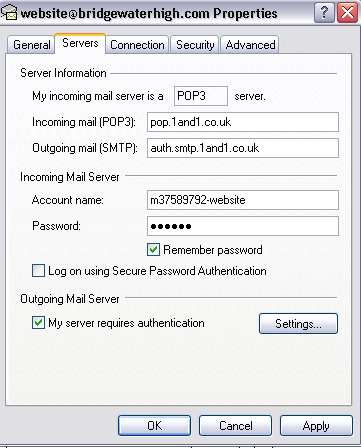The height and width of the screenshot is (448, 361).
Task: Click the mail account envelope icon in title bar
Action: pyautogui.click(x=9, y=13)
